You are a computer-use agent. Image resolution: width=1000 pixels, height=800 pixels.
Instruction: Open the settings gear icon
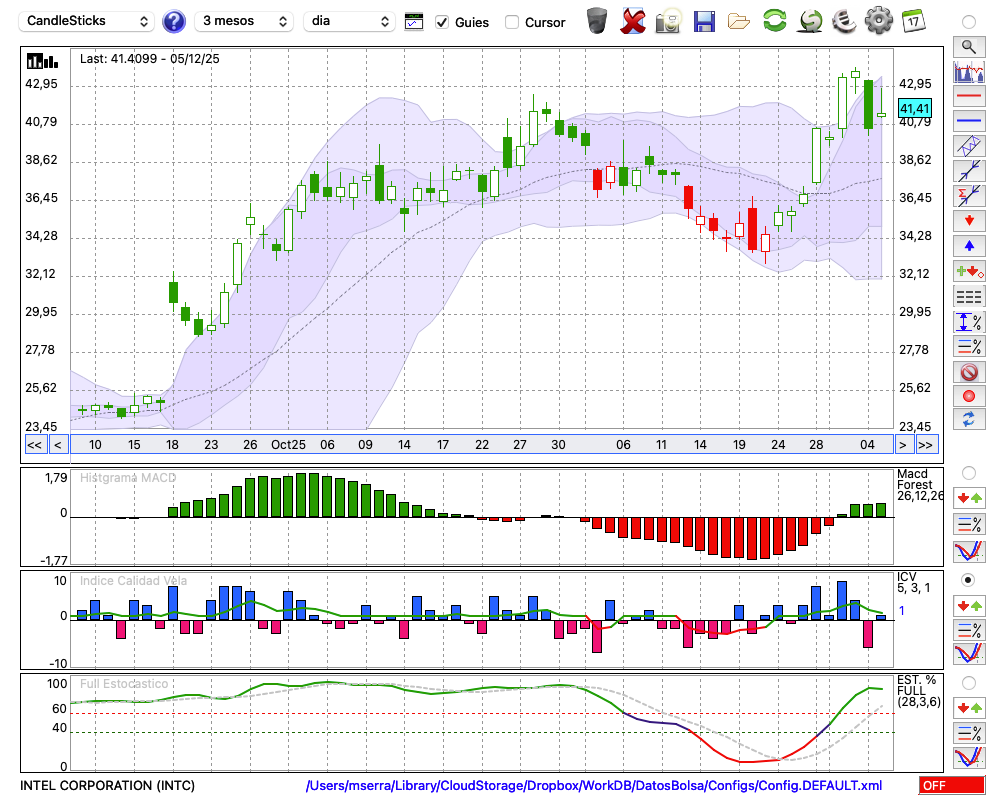pos(878,21)
